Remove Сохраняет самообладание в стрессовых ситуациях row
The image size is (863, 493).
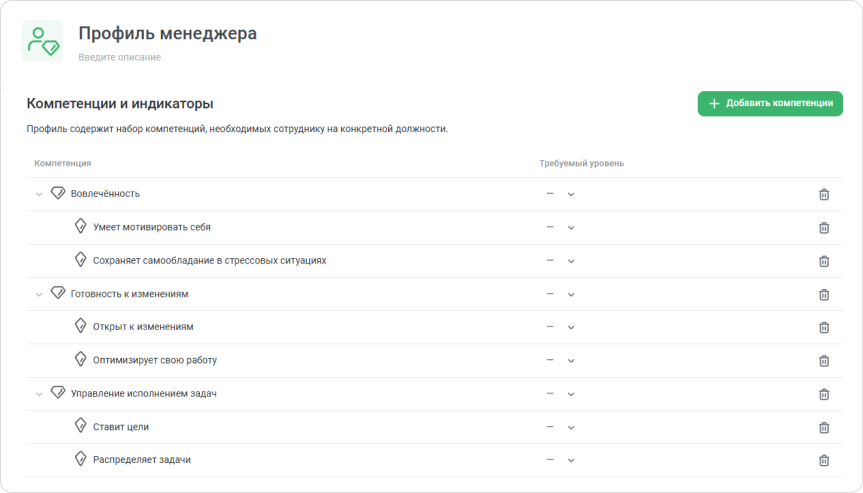(x=824, y=261)
